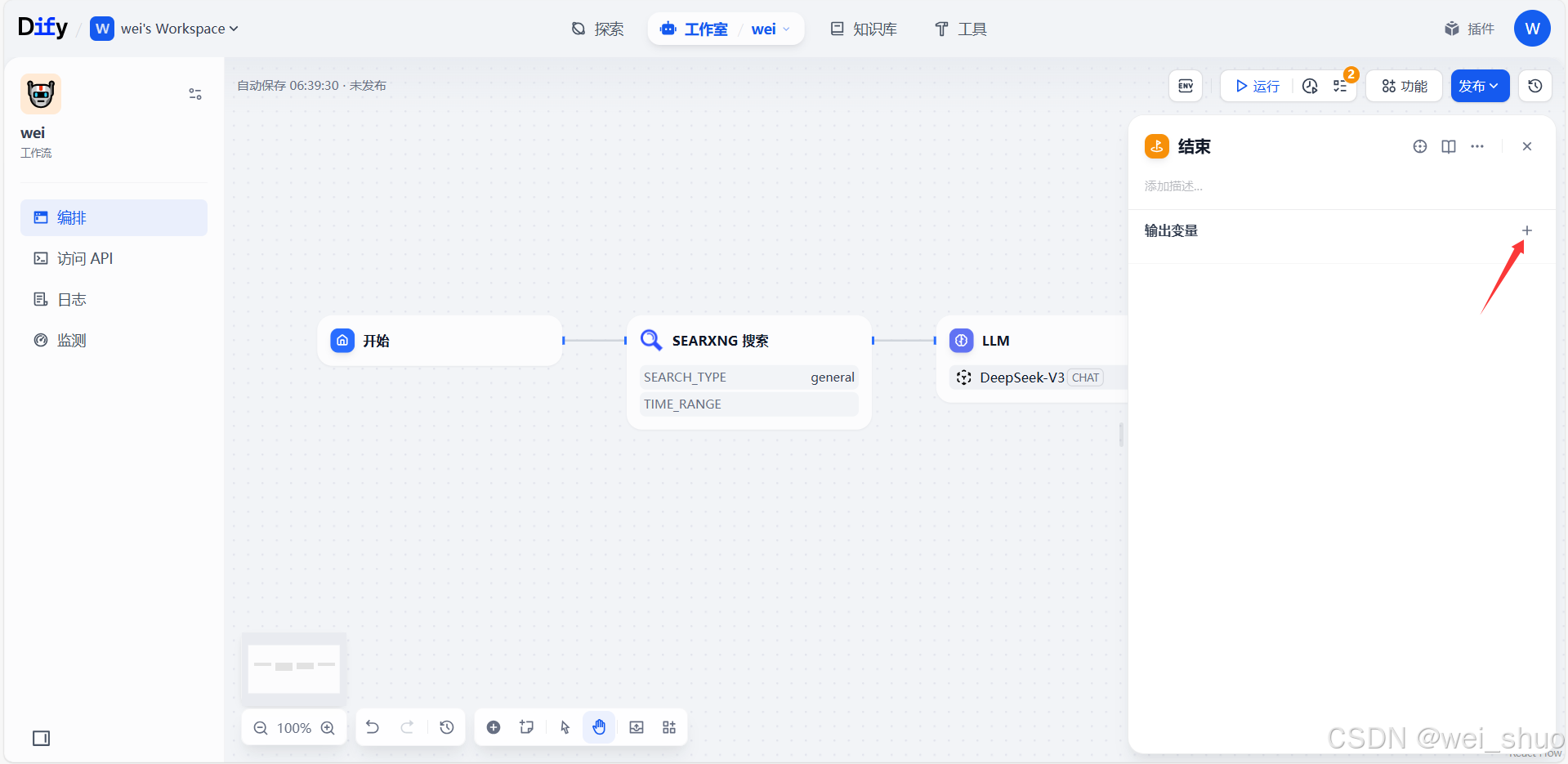Open change history icon in bottom toolbar
The height and width of the screenshot is (764, 1568).
[x=447, y=727]
